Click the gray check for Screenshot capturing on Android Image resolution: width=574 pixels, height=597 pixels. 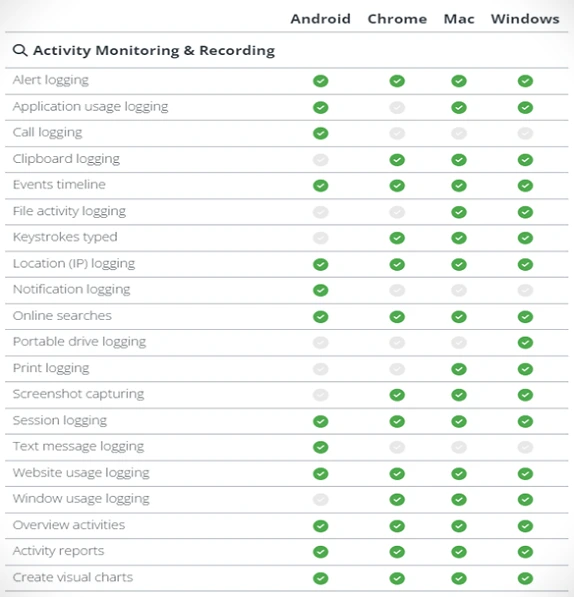pos(320,395)
